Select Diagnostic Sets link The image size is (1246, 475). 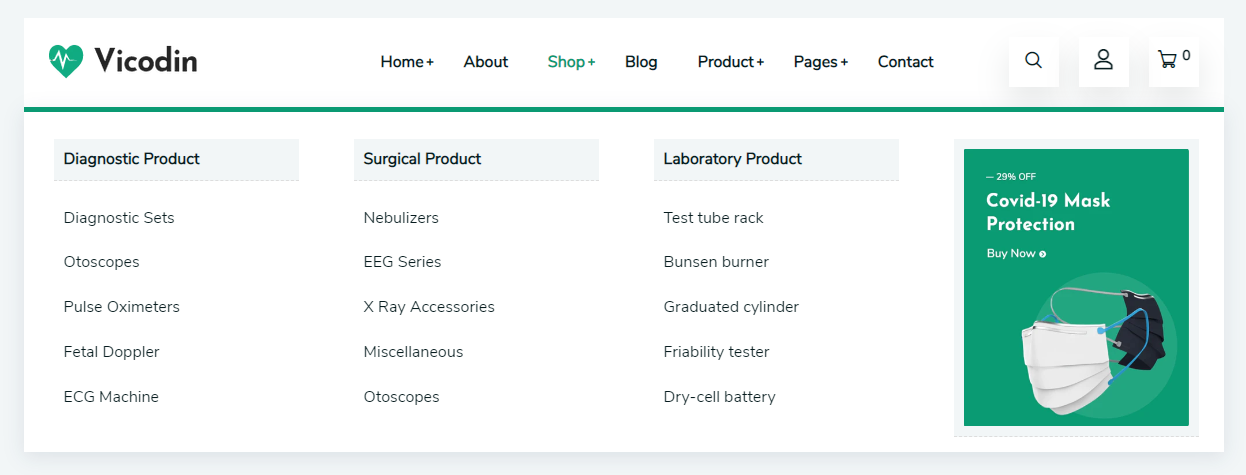click(119, 218)
